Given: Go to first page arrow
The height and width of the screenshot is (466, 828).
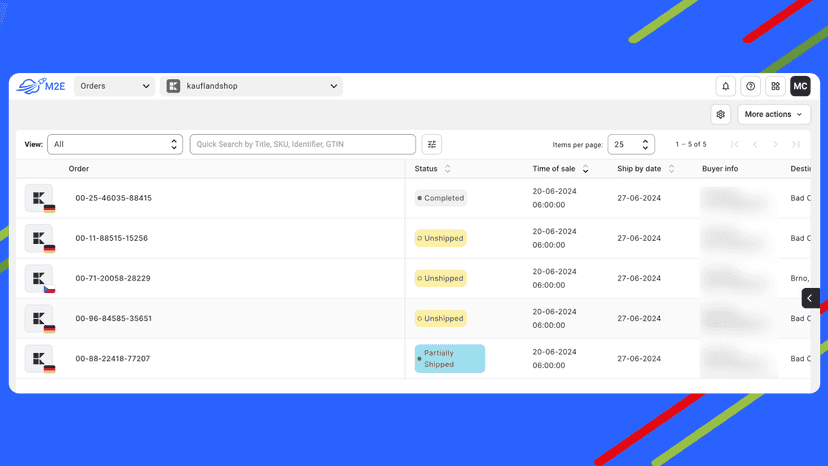Looking at the screenshot, I should point(735,144).
